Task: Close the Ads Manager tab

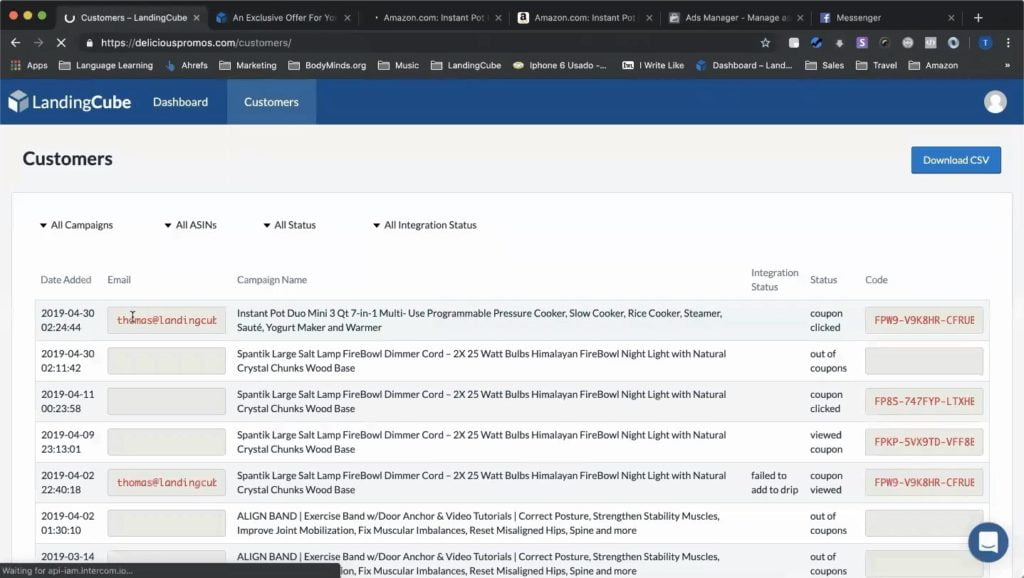Action: point(800,18)
